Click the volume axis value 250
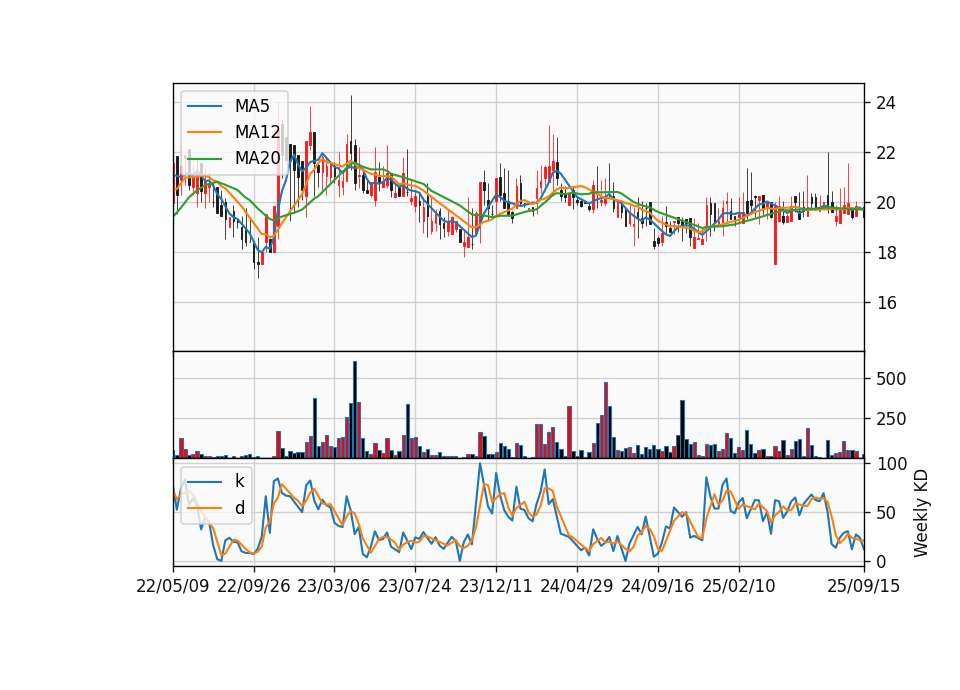 tap(891, 419)
